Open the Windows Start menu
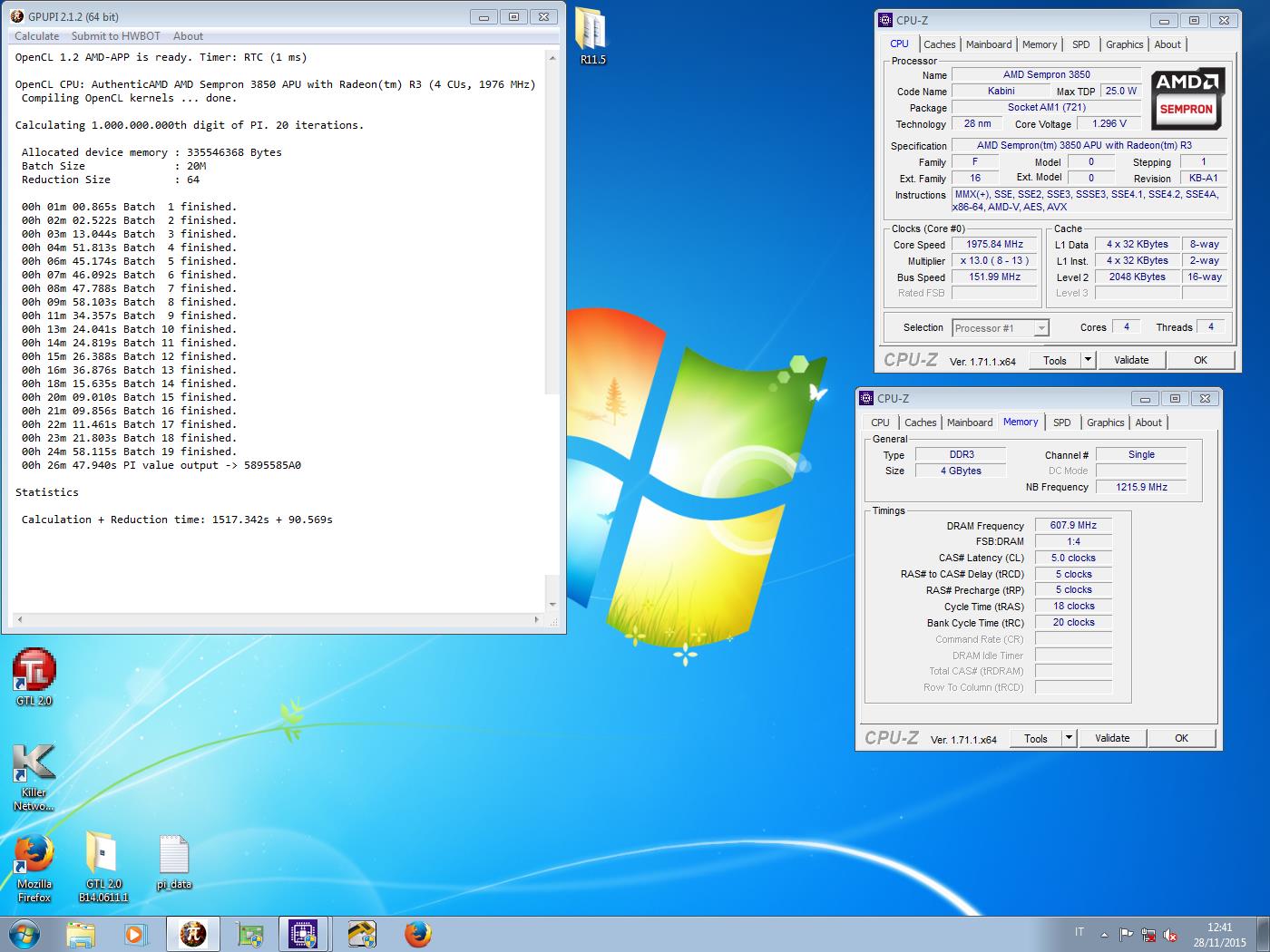This screenshot has width=1270, height=952. pyautogui.click(x=24, y=934)
